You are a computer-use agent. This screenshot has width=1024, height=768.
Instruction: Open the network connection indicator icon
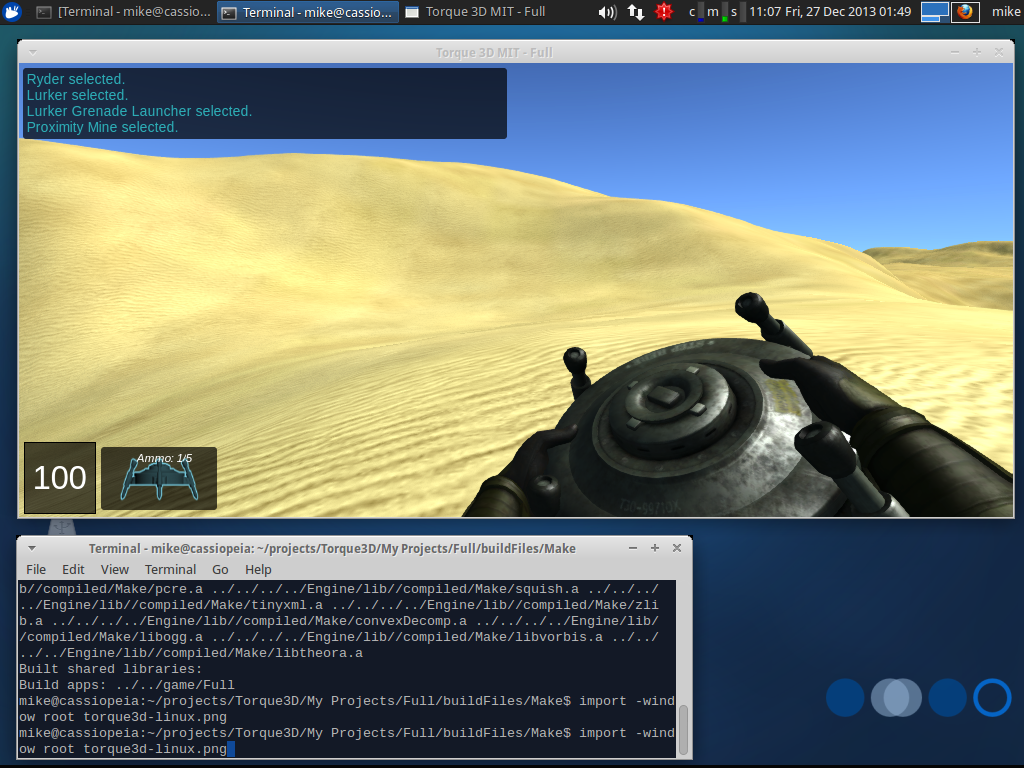[636, 12]
